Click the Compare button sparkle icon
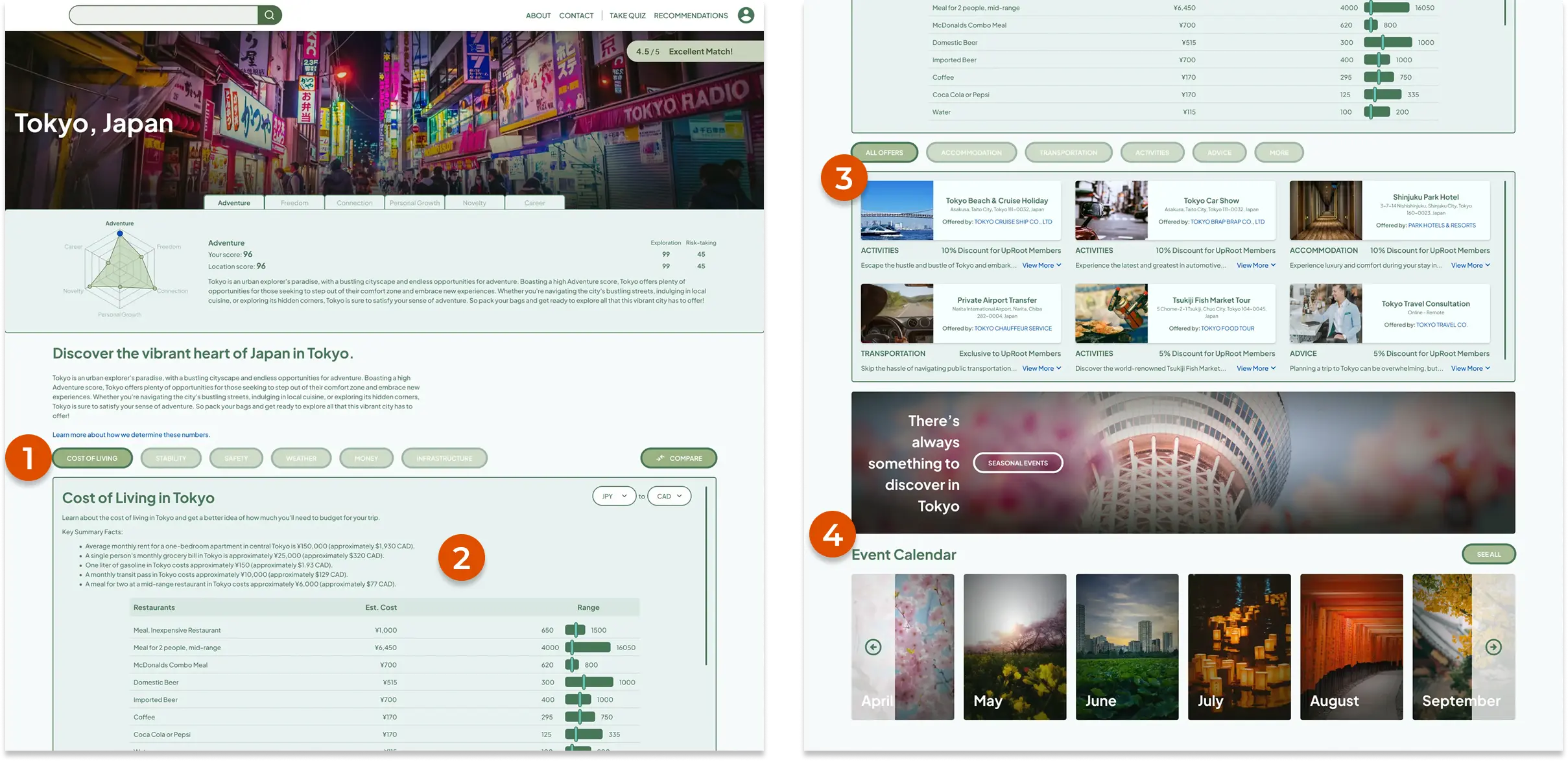Viewport: 1568px width, 761px height. click(x=660, y=458)
